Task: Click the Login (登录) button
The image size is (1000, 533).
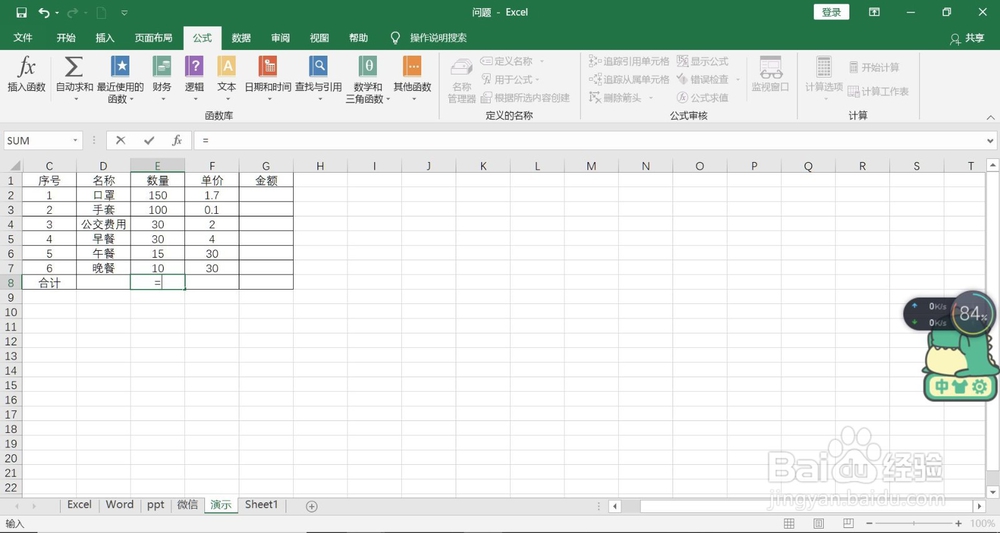Action: [831, 12]
